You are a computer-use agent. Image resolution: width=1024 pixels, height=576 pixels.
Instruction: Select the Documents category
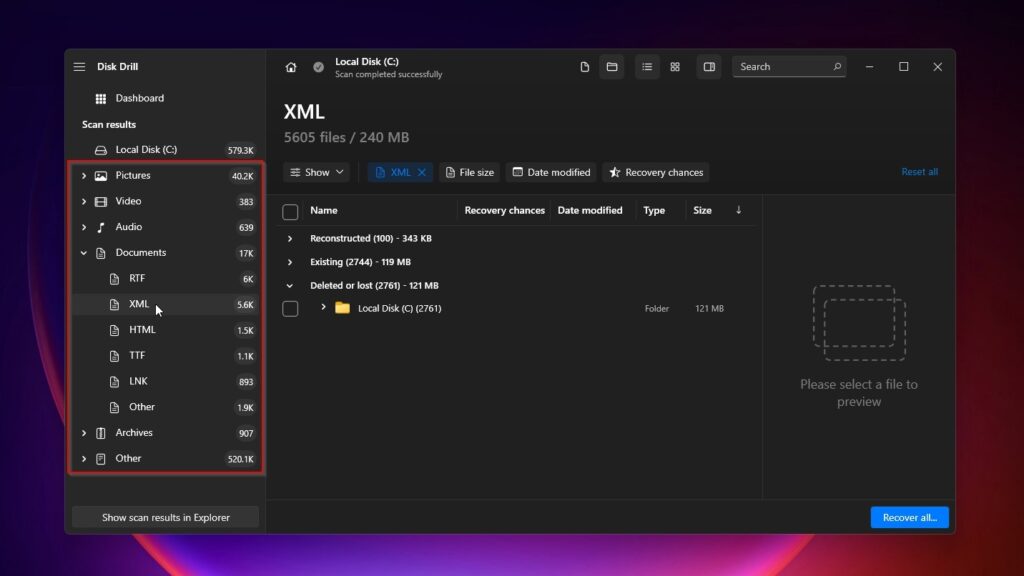pos(166,253)
